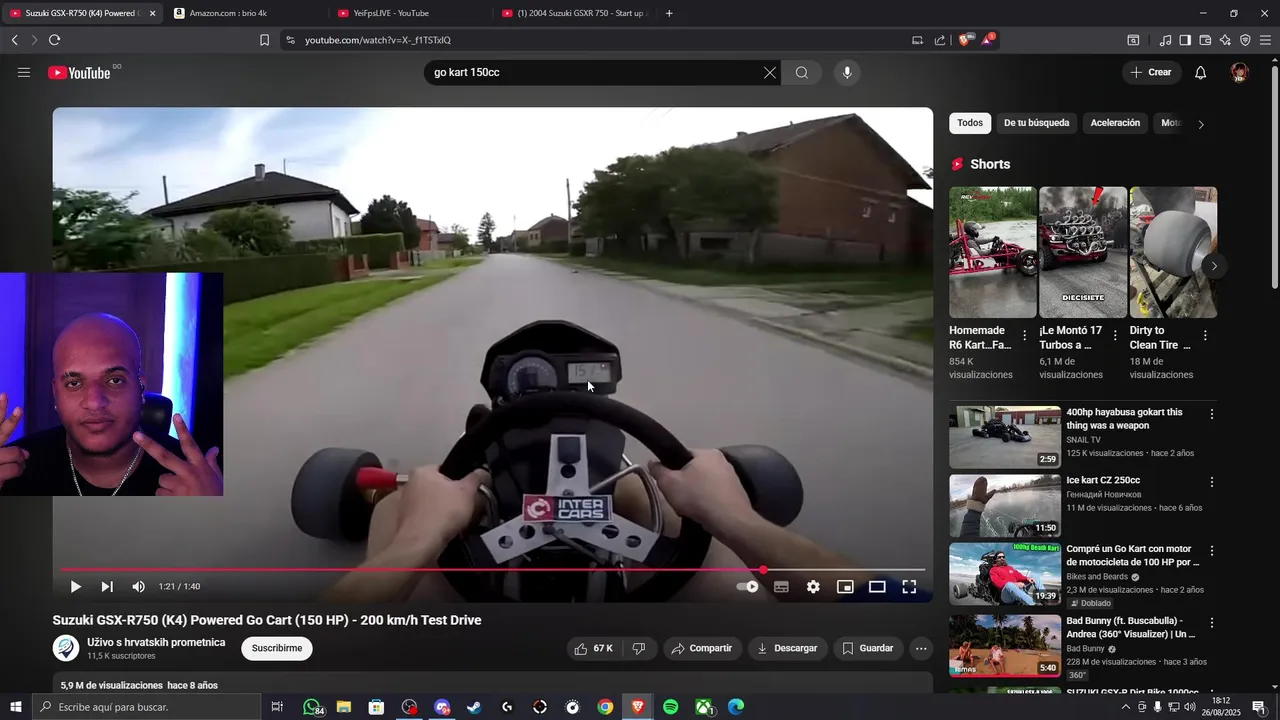This screenshot has height=720, width=1280.
Task: Toggle theater mode
Action: click(x=877, y=587)
